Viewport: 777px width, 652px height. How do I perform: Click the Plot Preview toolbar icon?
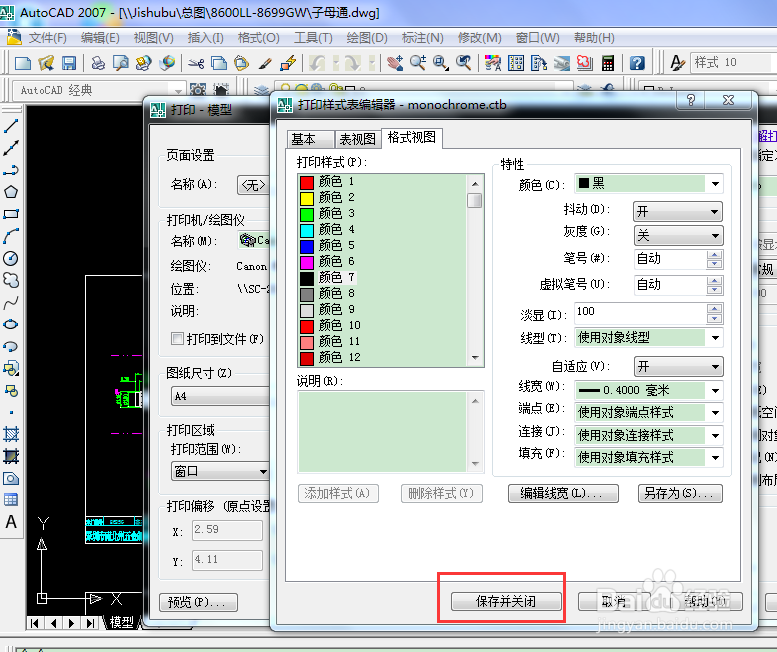pos(120,63)
